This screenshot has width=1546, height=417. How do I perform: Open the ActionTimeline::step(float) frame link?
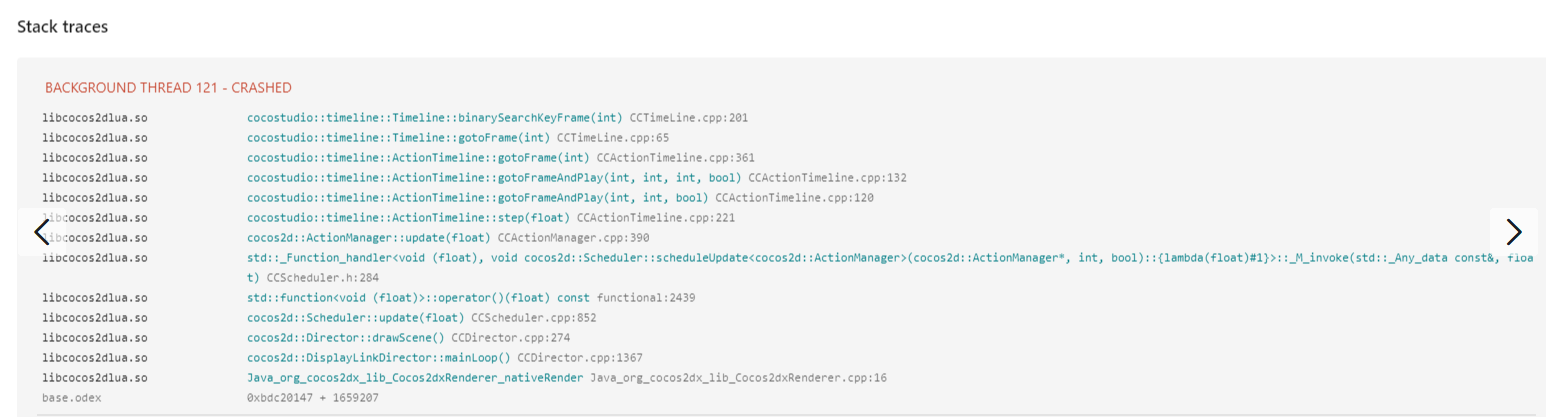coord(408,218)
